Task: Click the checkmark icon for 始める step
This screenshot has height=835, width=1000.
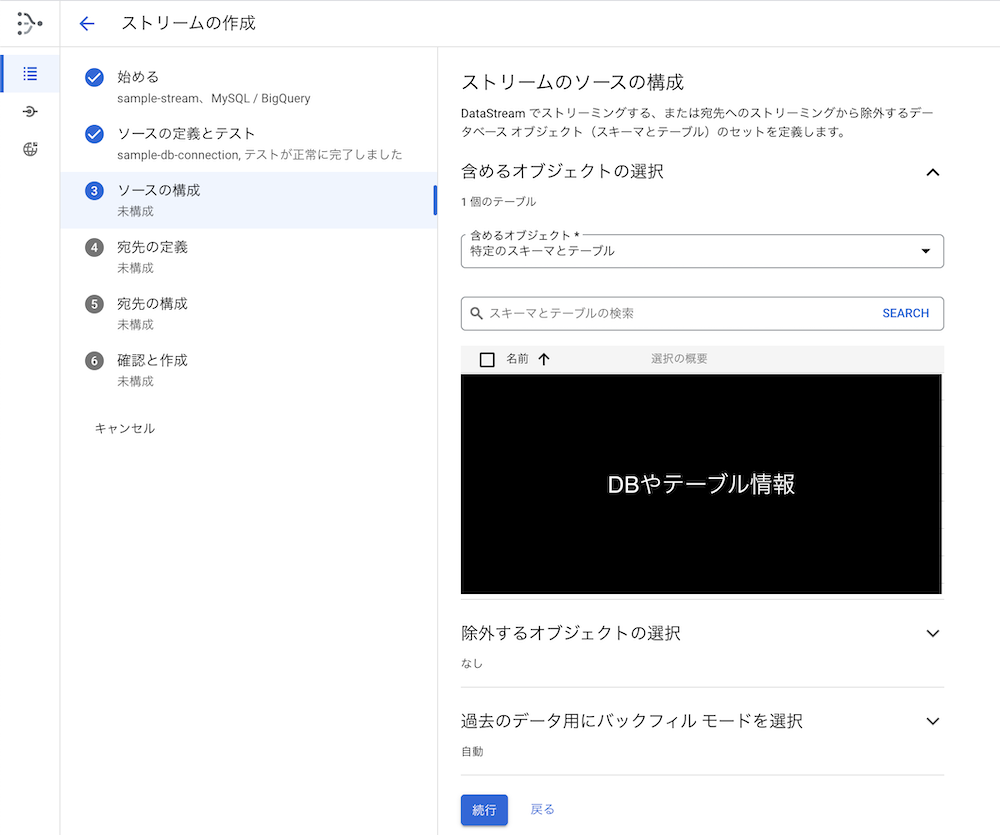Action: 94,77
